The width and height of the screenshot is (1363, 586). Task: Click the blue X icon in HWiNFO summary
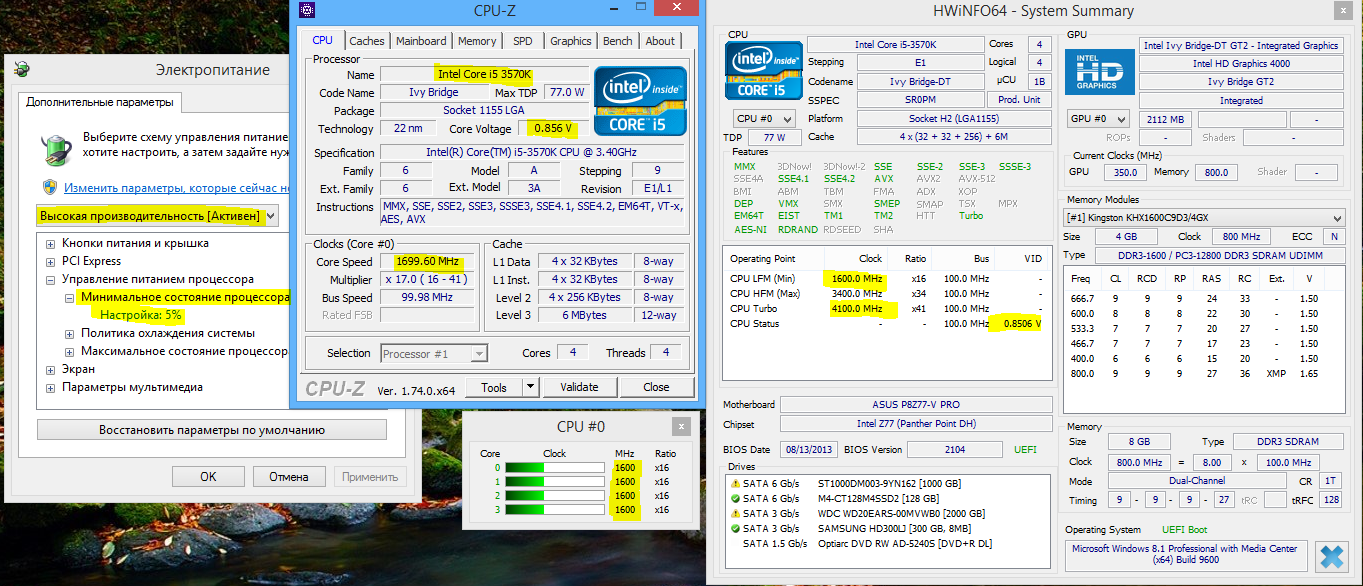click(1331, 556)
